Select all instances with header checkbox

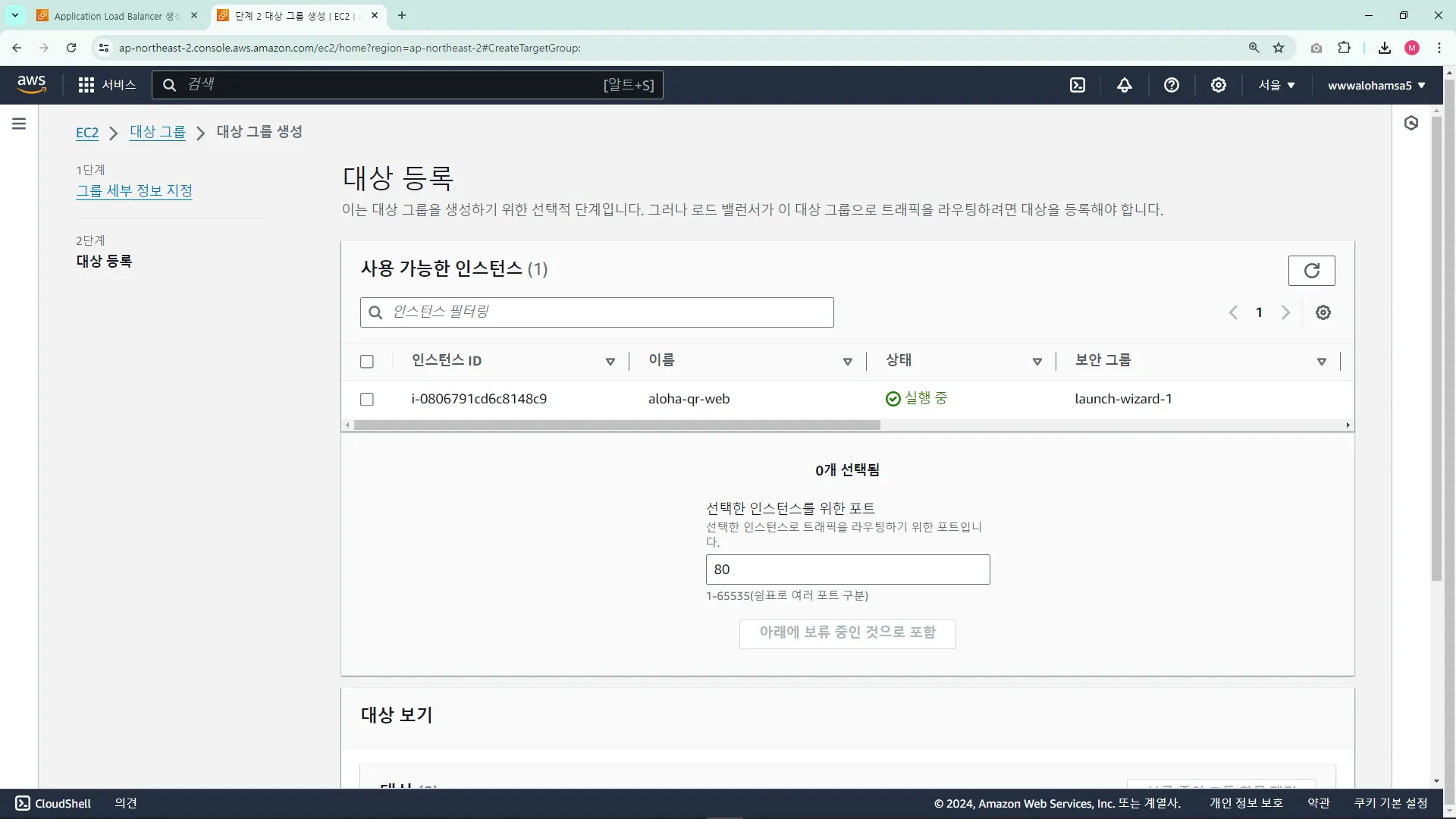pyautogui.click(x=367, y=362)
